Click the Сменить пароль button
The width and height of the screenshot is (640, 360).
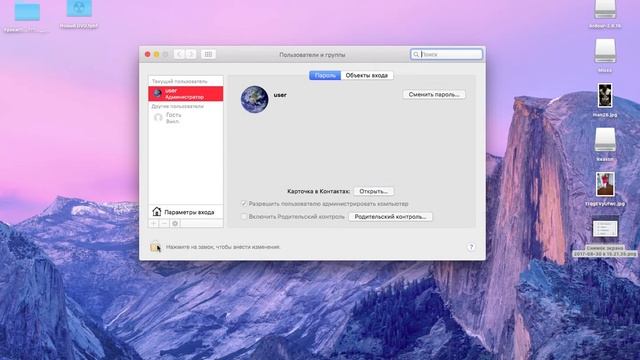[434, 94]
